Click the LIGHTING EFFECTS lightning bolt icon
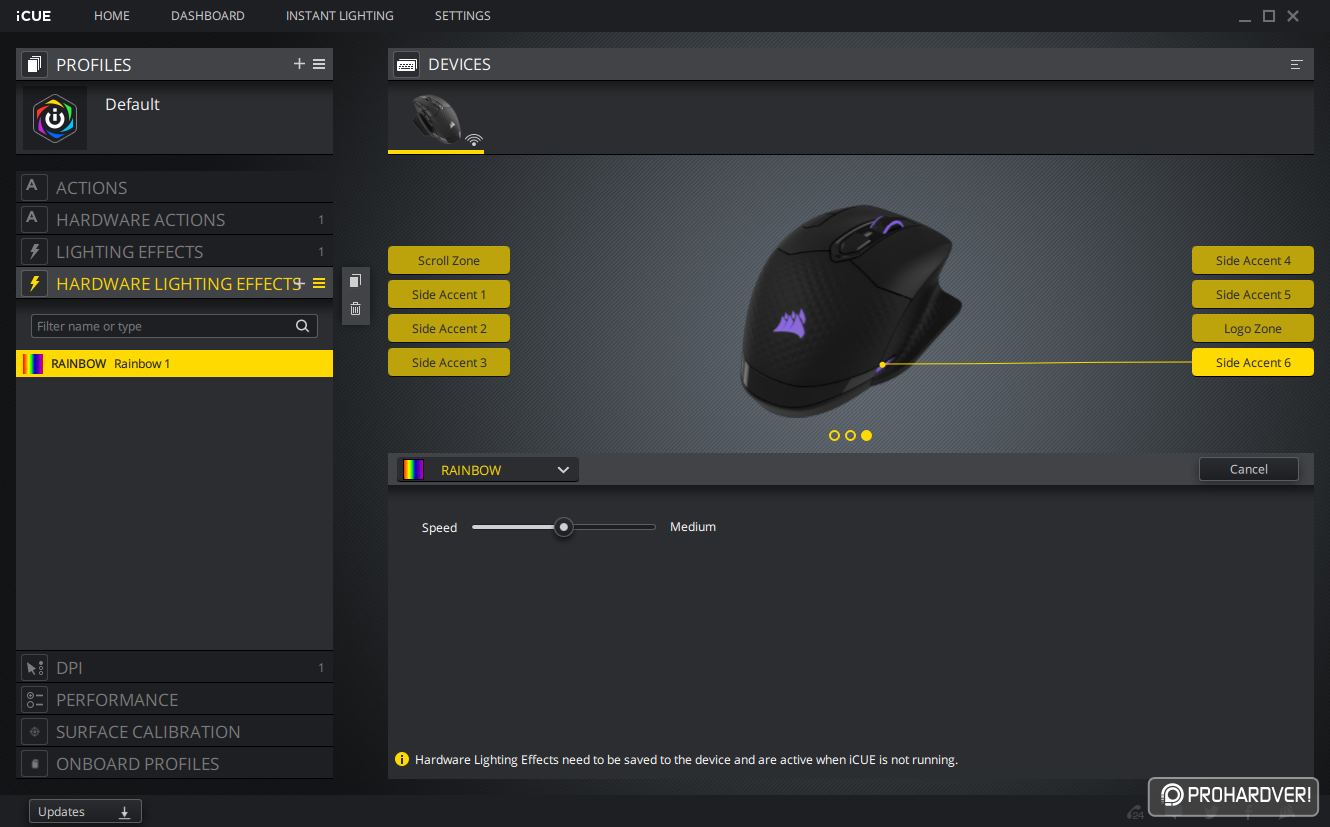 [34, 252]
